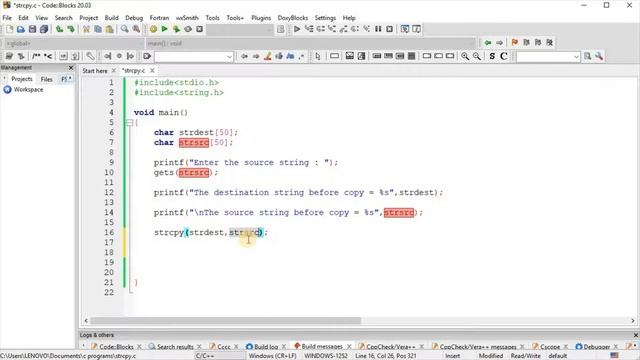Open the Build log tab
640x360 pixels.
click(x=266, y=347)
